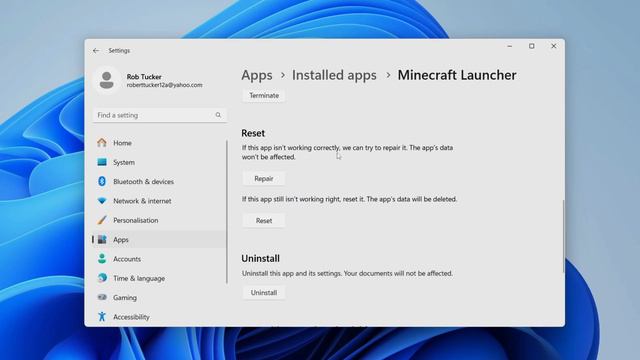Repair the Minecraft Launcher app
The image size is (640, 360).
point(264,179)
